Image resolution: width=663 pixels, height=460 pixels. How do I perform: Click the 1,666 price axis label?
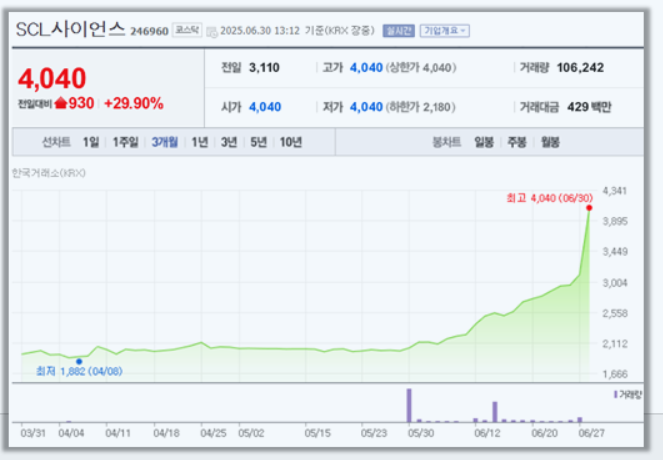pyautogui.click(x=615, y=374)
